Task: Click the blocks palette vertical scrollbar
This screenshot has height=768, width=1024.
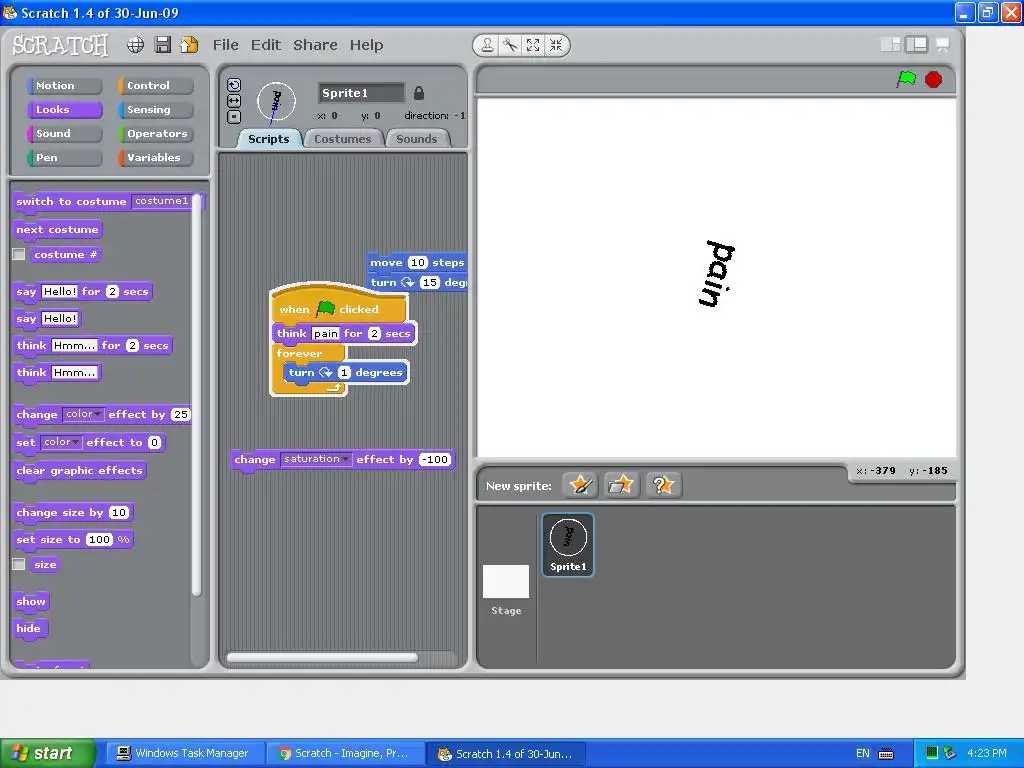Action: click(196, 396)
